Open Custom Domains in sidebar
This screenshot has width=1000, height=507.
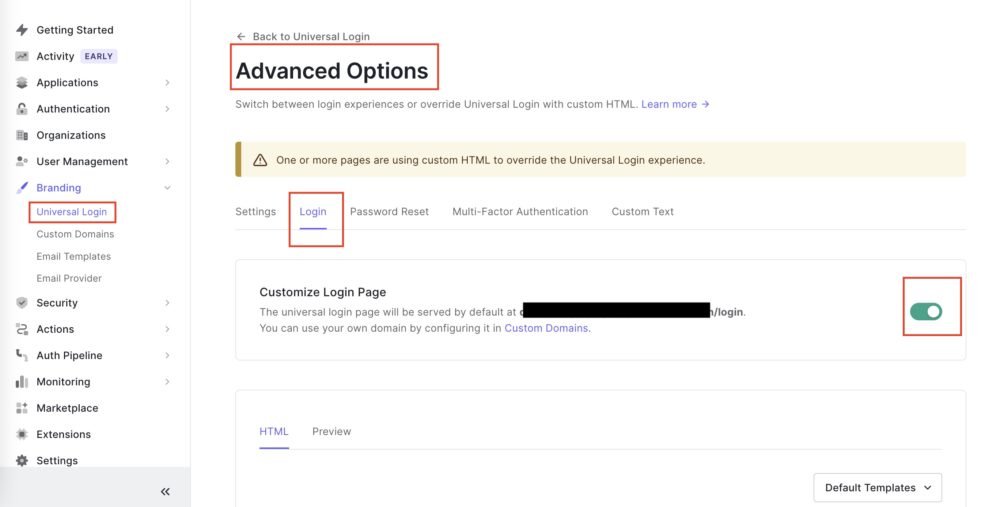tap(75, 234)
